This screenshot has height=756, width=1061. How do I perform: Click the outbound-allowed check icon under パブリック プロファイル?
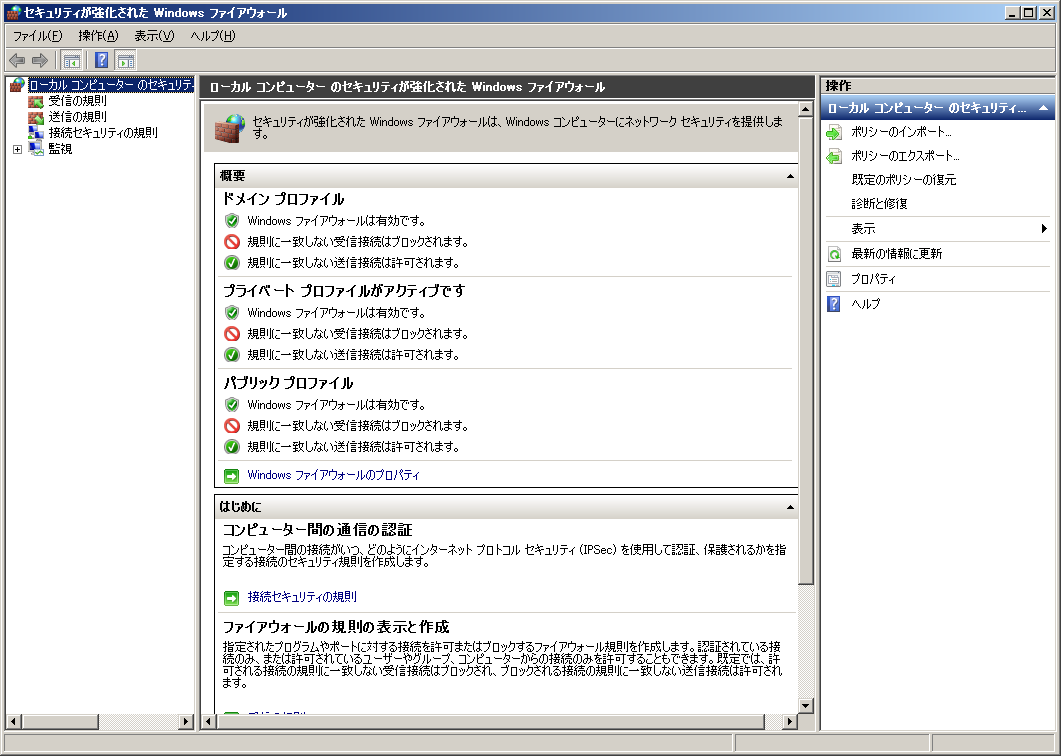[x=232, y=447]
